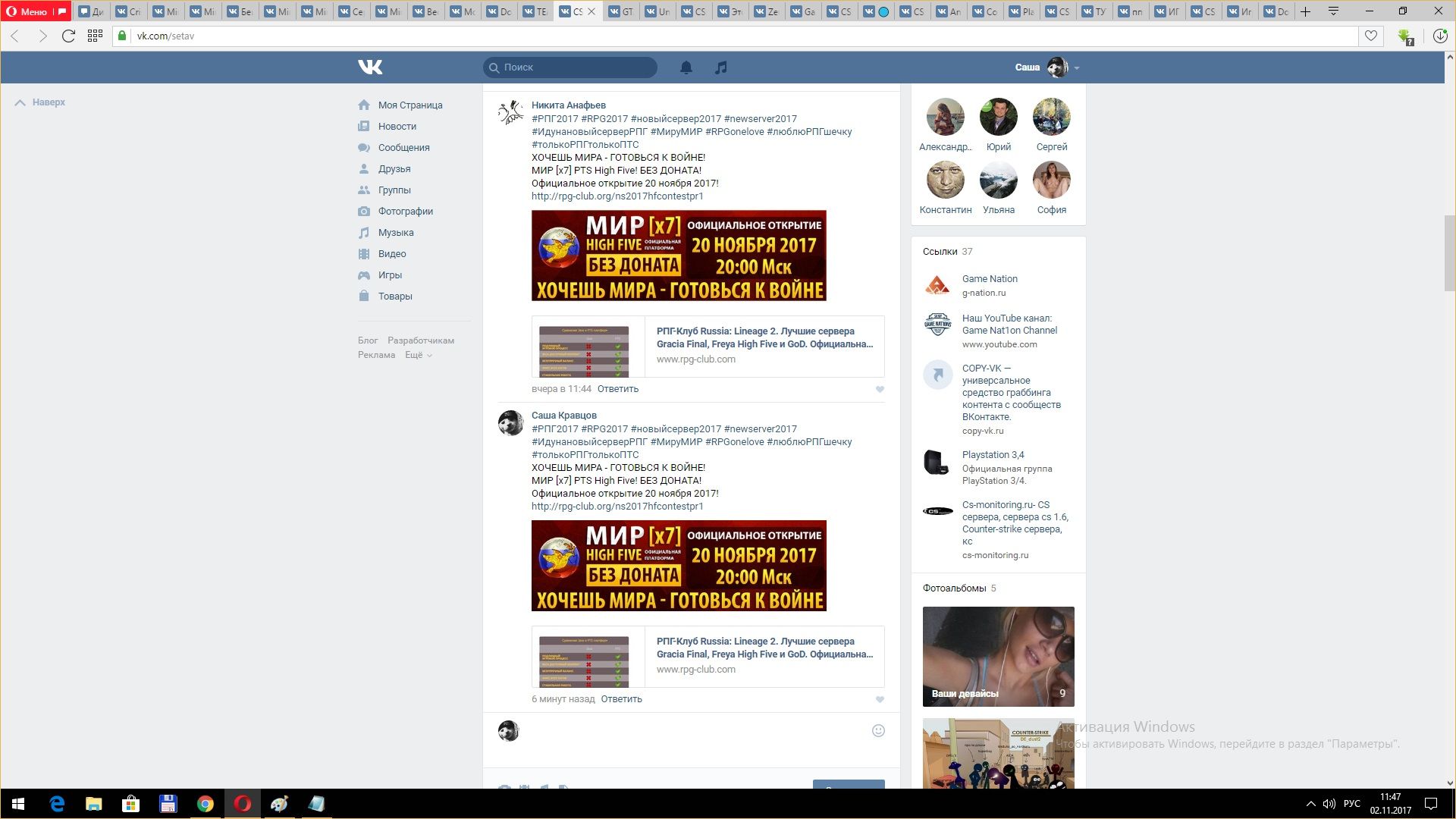Expand the Саша profile dropdown
1456x819 pixels.
pos(1077,67)
